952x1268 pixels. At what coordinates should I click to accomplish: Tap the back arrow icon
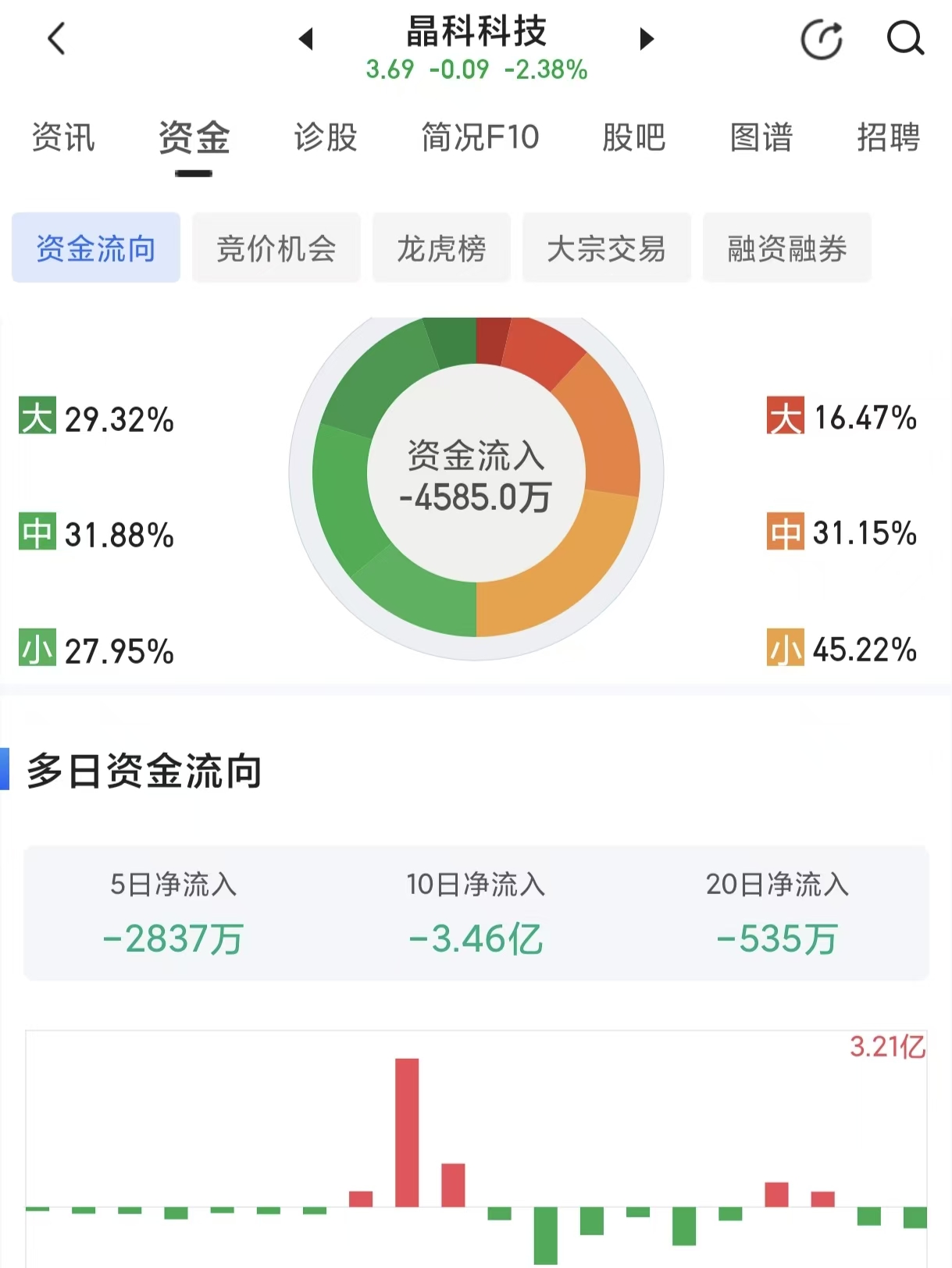(56, 38)
